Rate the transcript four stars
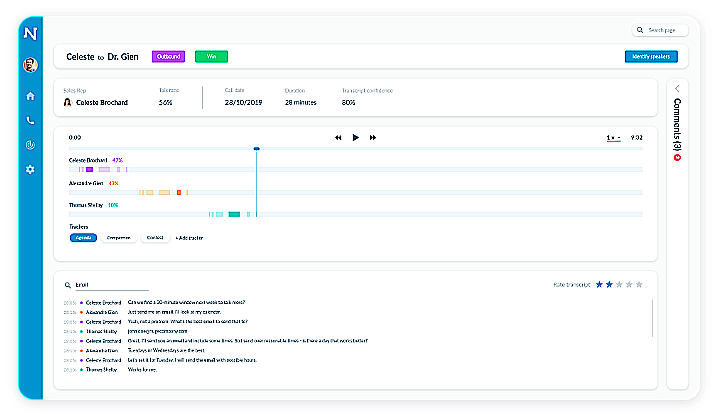The height and width of the screenshot is (420, 718). pos(631,285)
